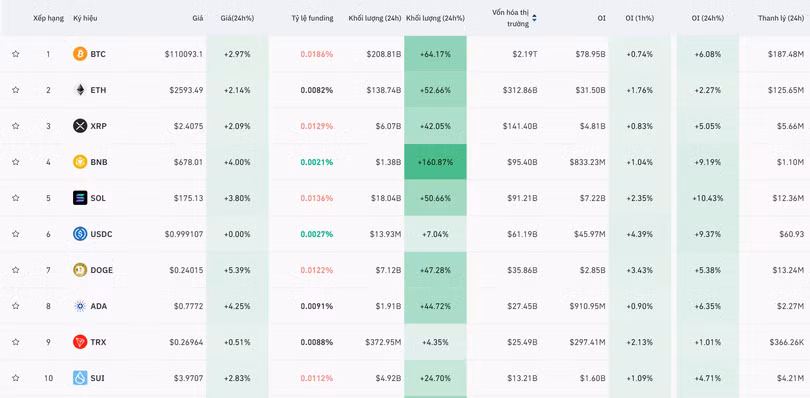Star the TRX row
This screenshot has height=398, width=810.
(x=15, y=342)
